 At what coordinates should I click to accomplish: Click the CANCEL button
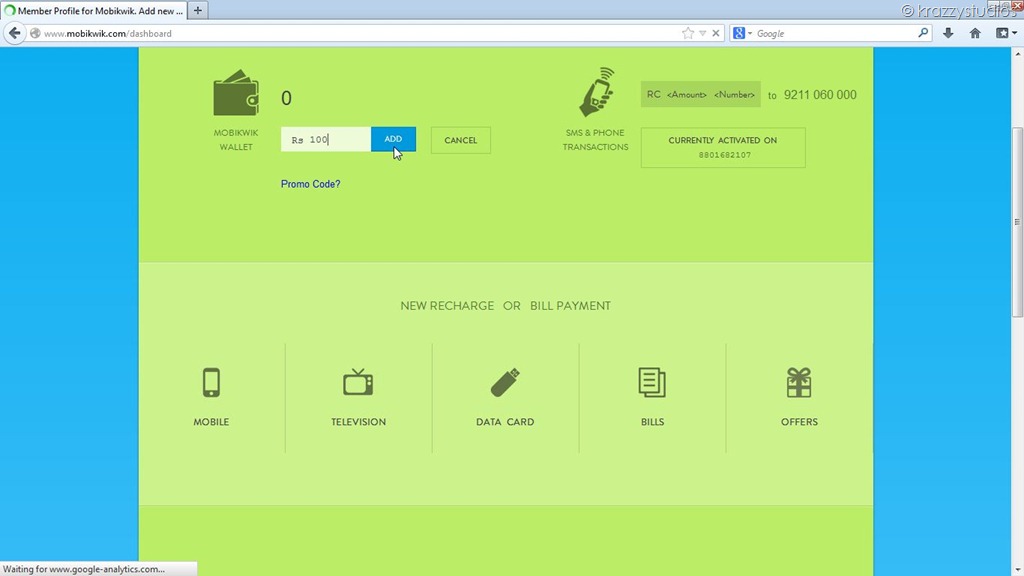click(460, 140)
